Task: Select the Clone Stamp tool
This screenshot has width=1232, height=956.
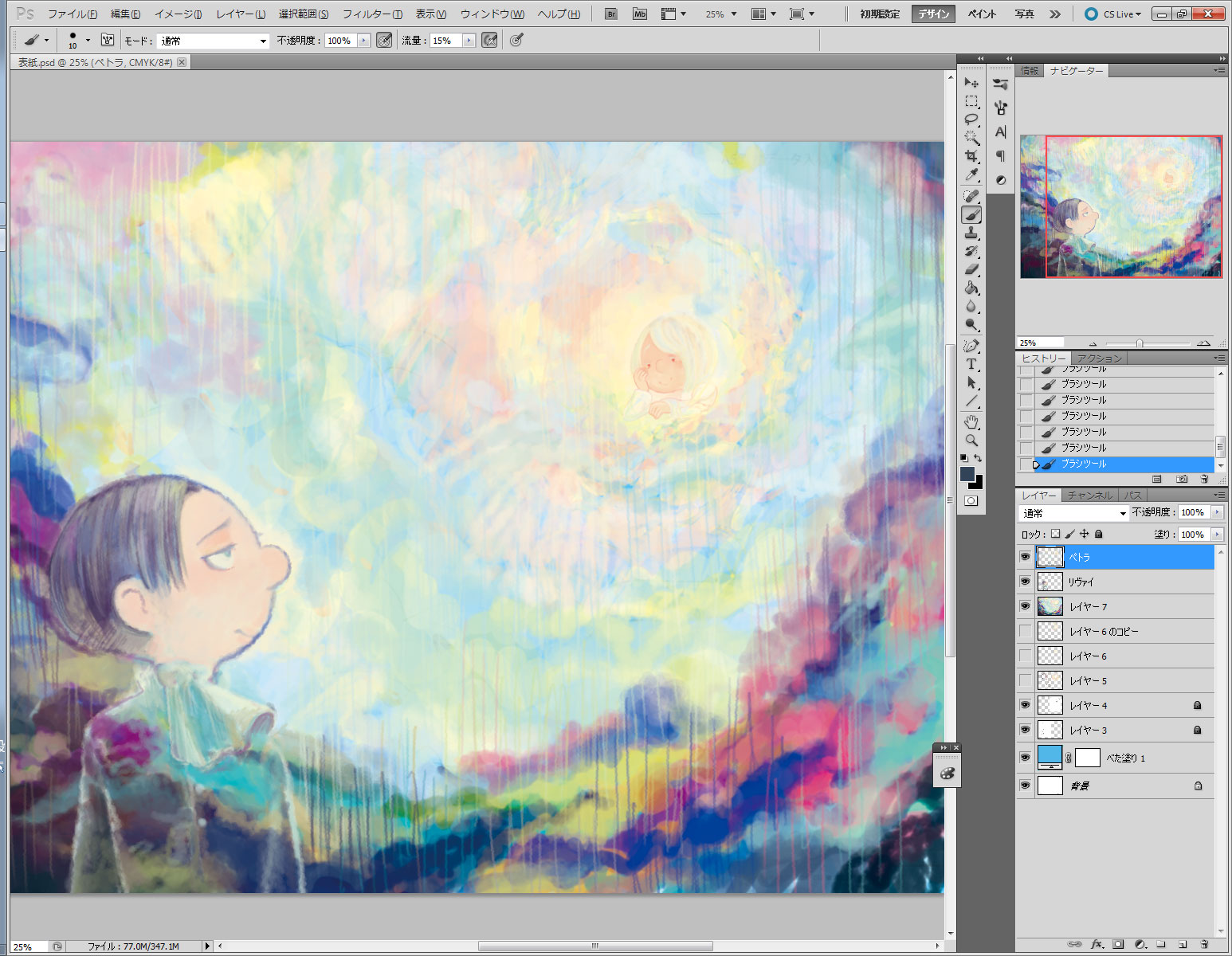Action: 971,233
